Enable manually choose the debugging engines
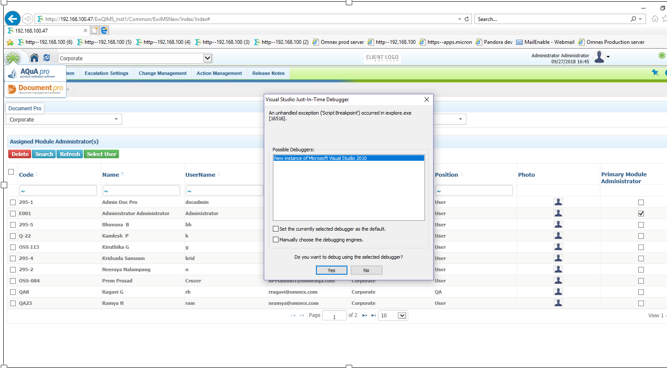The width and height of the screenshot is (667, 368). tap(276, 240)
